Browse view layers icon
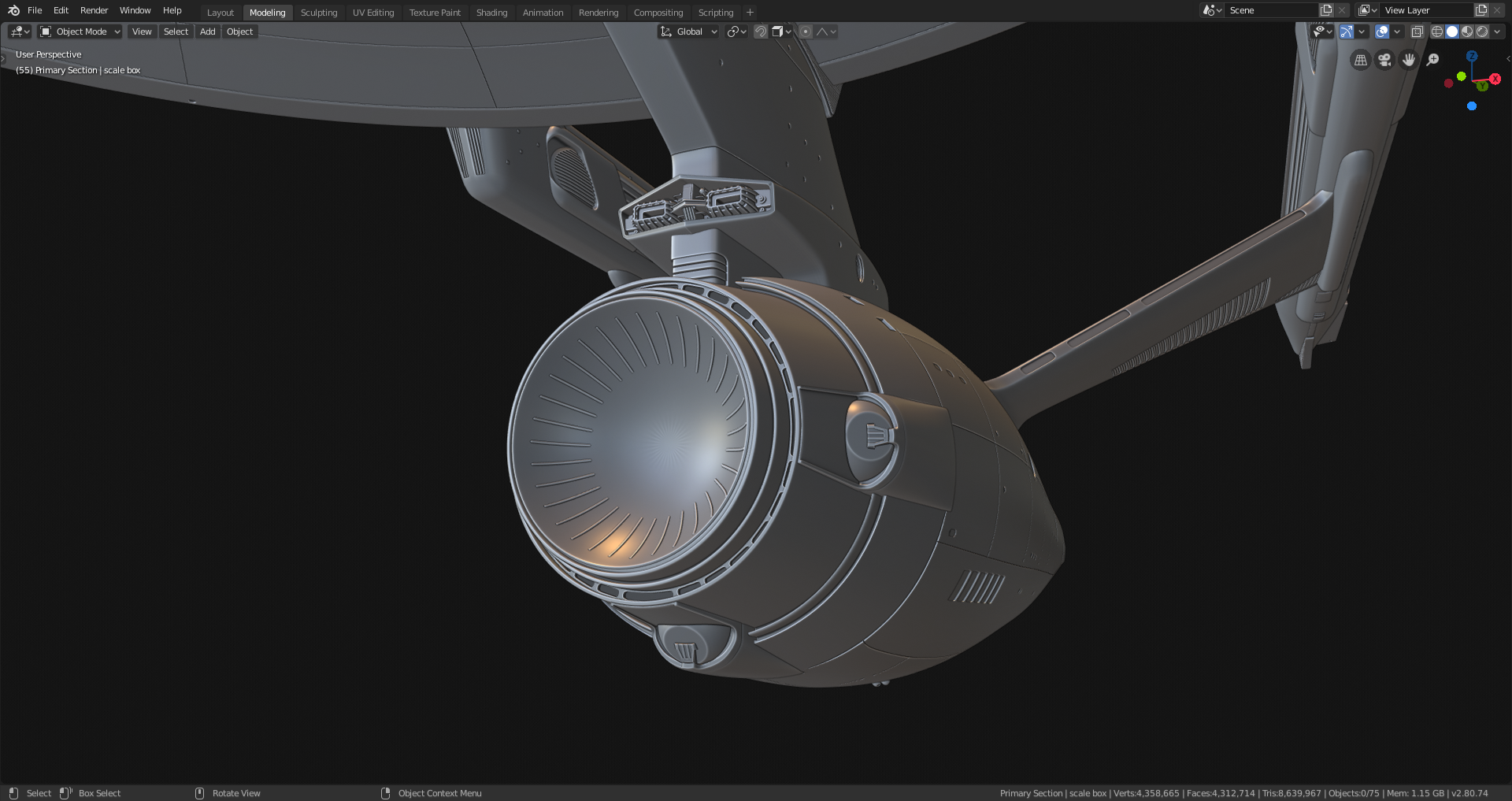The height and width of the screenshot is (801, 1512). (x=1367, y=10)
